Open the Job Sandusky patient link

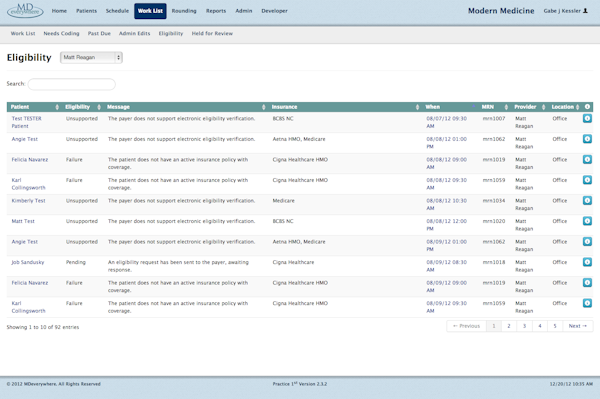(x=28, y=262)
